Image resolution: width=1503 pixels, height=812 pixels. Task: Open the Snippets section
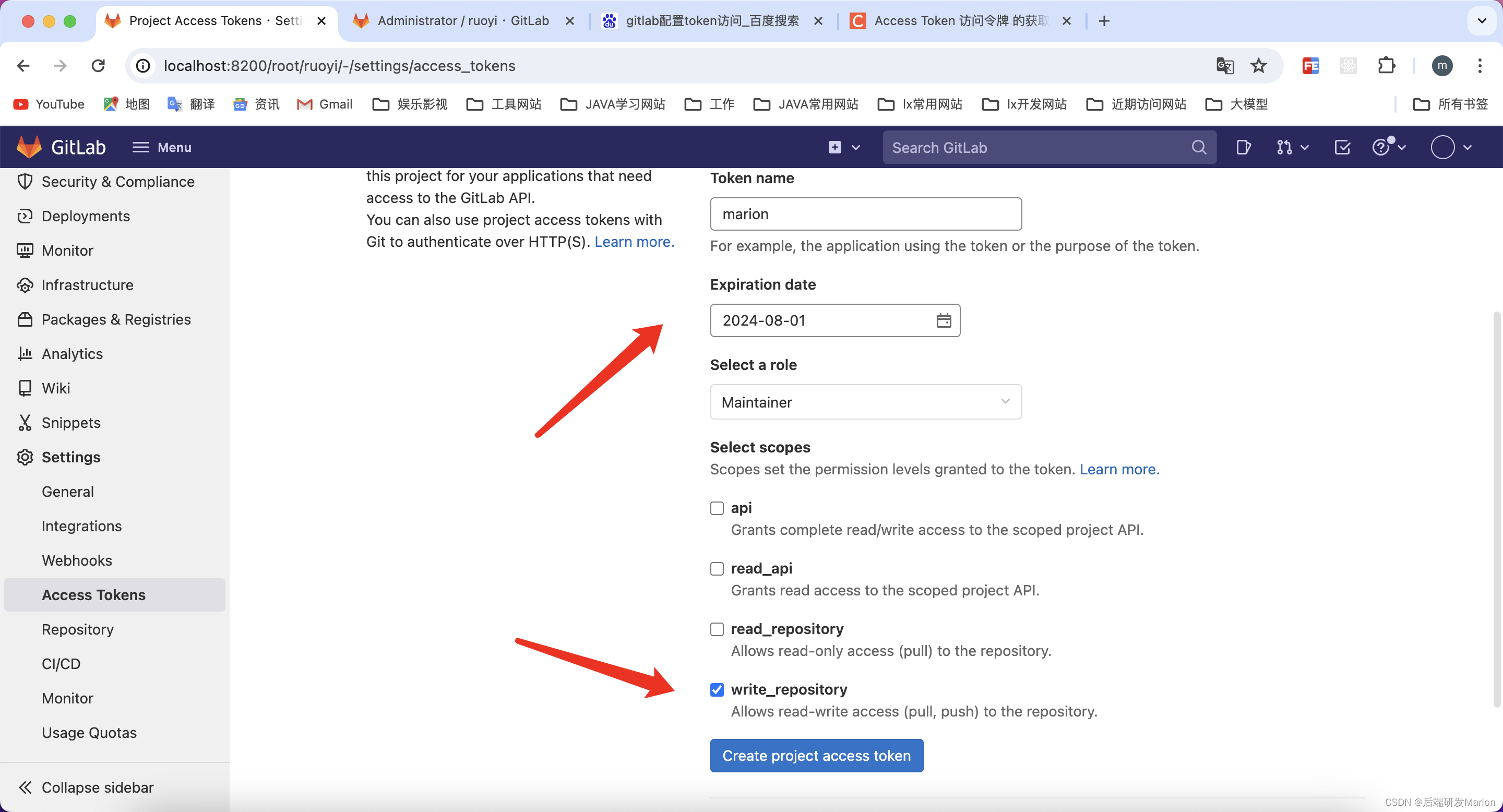click(70, 422)
